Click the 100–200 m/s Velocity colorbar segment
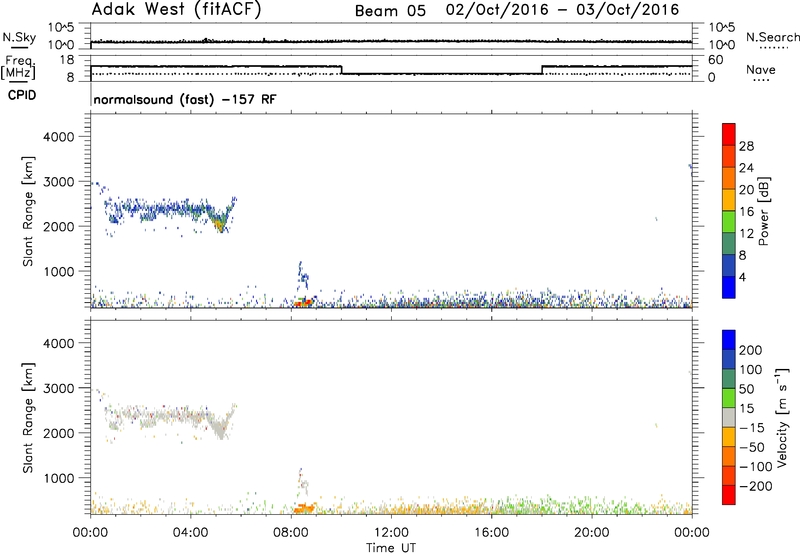Viewport: 800px width, 554px height. pos(729,359)
